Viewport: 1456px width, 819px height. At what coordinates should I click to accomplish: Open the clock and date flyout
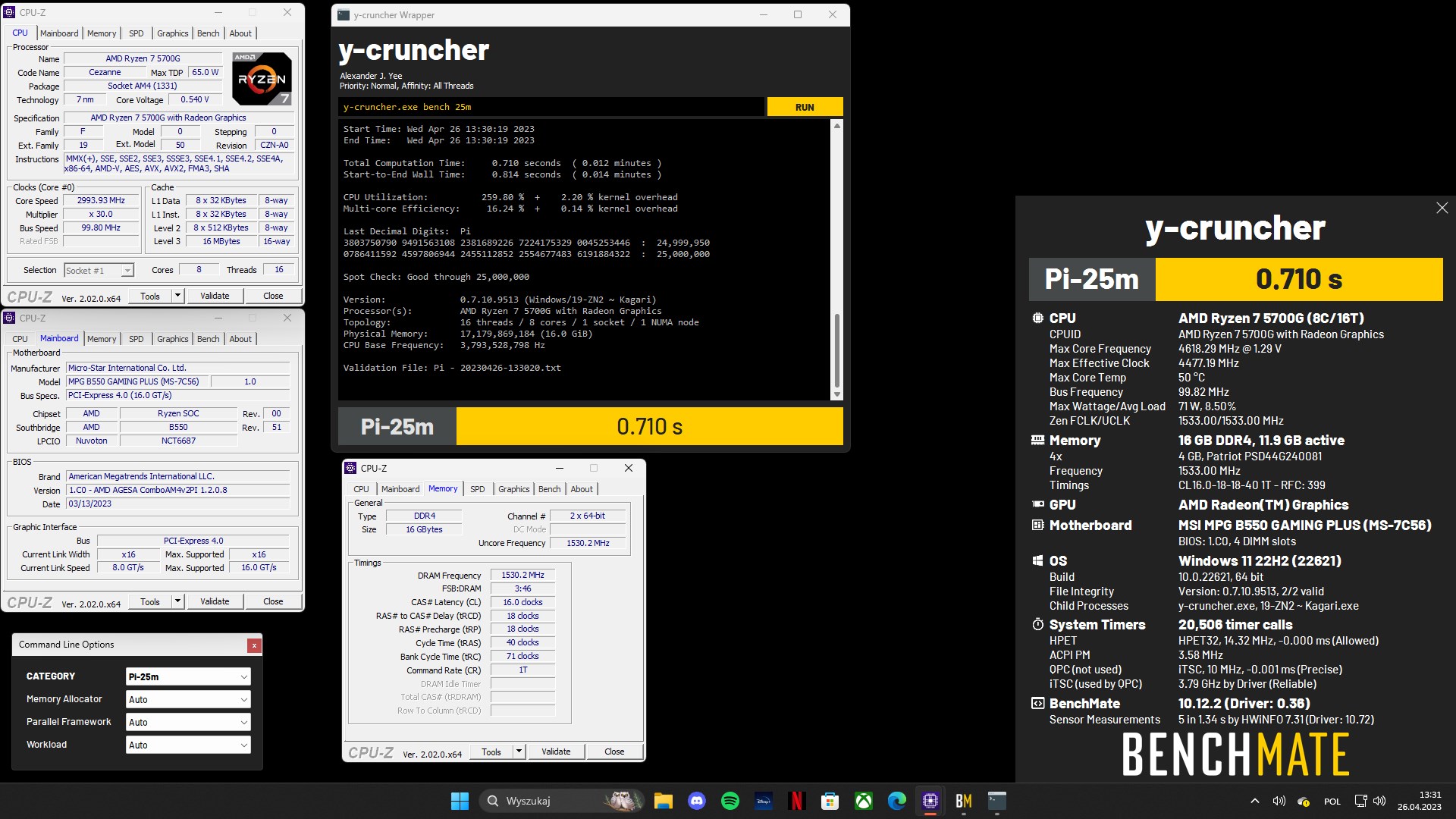click(1420, 801)
